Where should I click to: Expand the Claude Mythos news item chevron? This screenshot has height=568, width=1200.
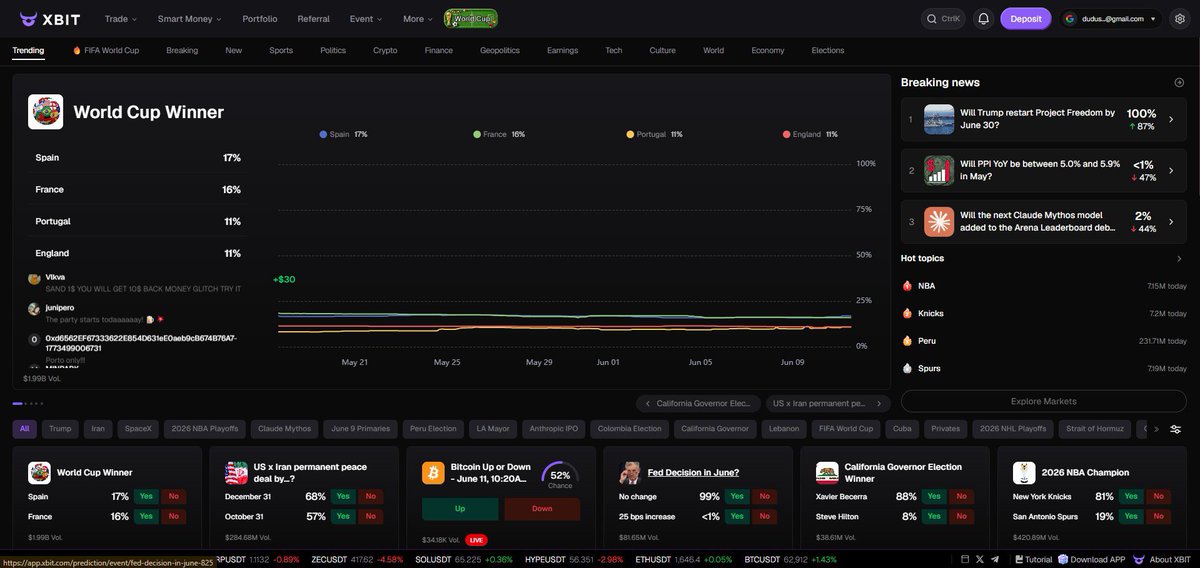click(1171, 221)
